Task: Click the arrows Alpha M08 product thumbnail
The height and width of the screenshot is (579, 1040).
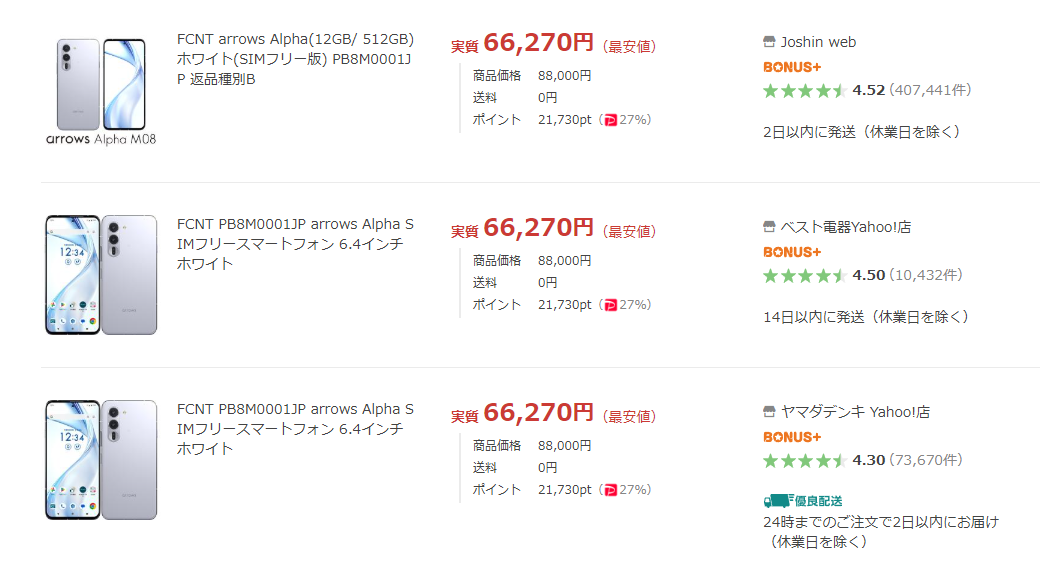Action: click(101, 90)
